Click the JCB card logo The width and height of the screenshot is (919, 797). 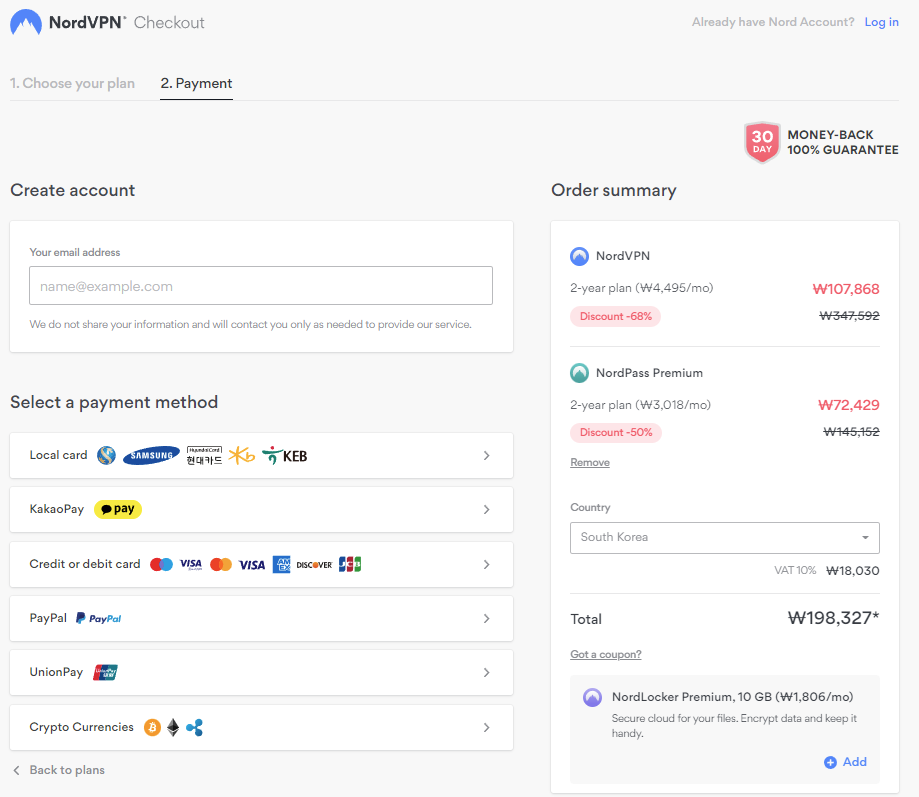point(350,564)
